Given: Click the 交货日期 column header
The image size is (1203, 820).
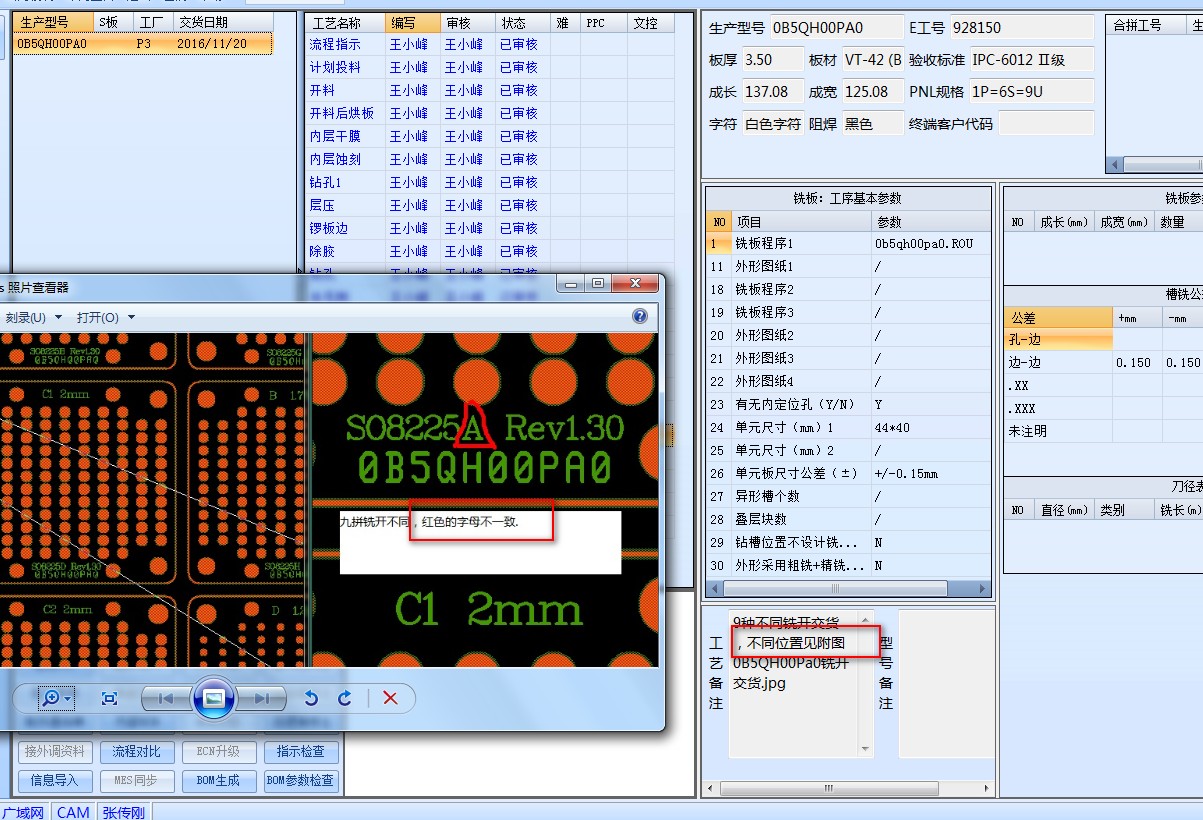Looking at the screenshot, I should coord(221,22).
